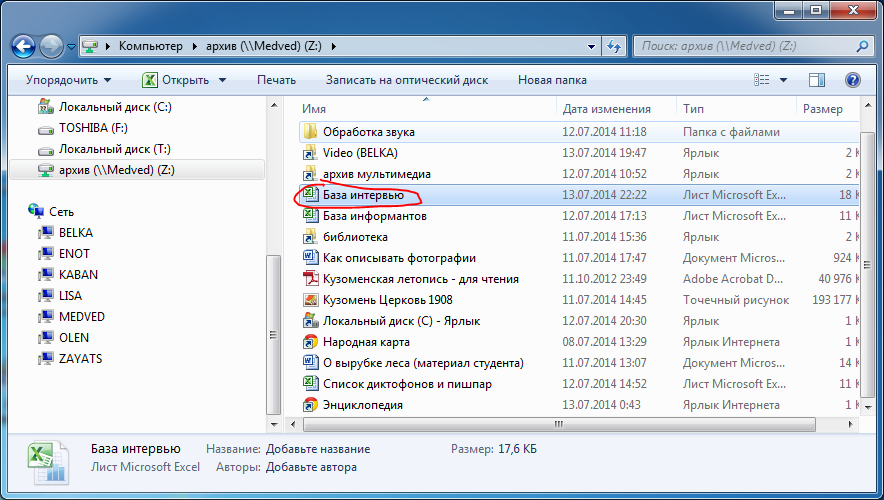Click Добавьте автора in details pane
This screenshot has height=500, width=884.
click(310, 467)
